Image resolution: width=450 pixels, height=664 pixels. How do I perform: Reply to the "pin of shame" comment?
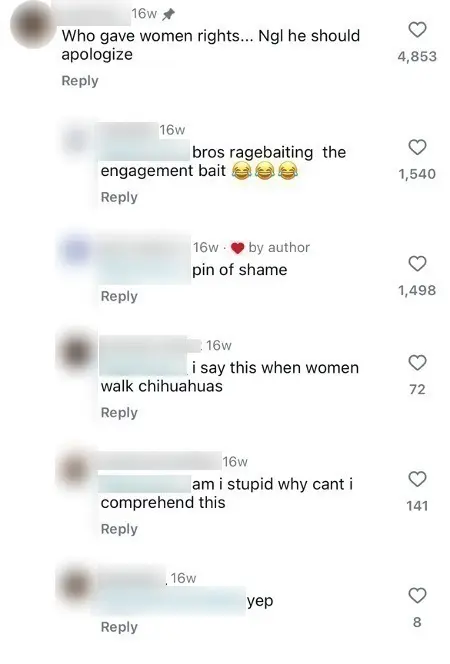tap(119, 296)
